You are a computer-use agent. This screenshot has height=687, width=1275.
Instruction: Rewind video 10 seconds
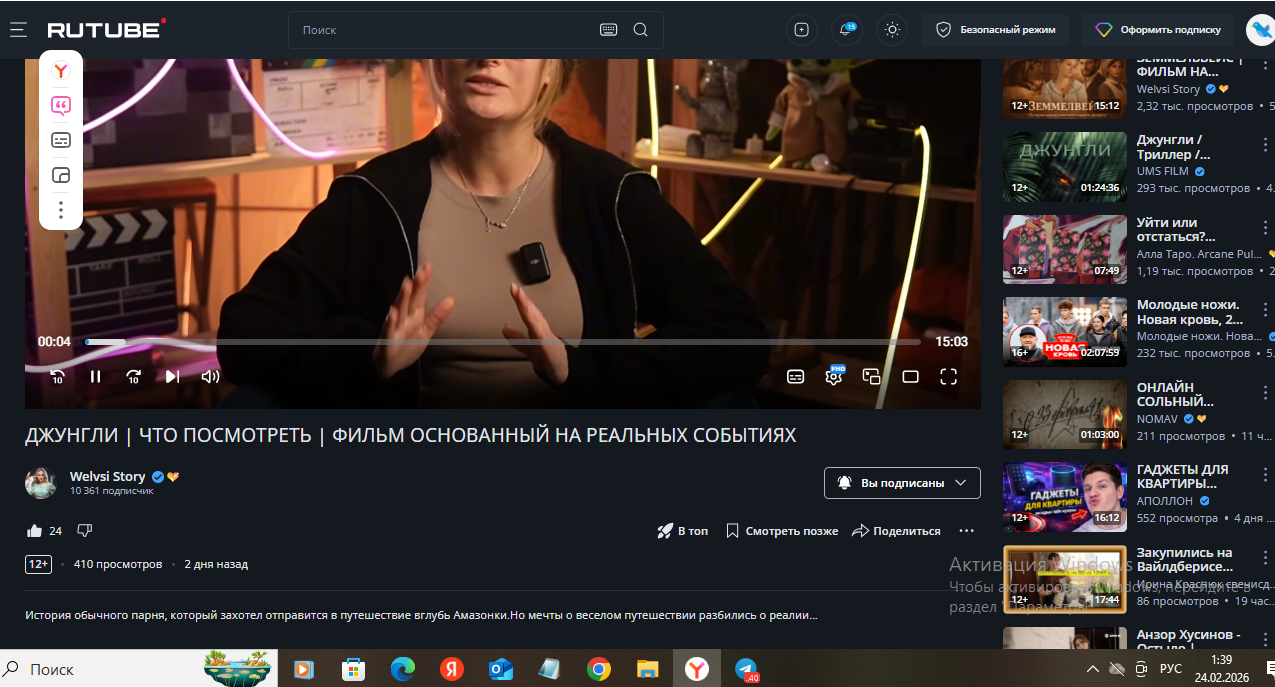57,377
